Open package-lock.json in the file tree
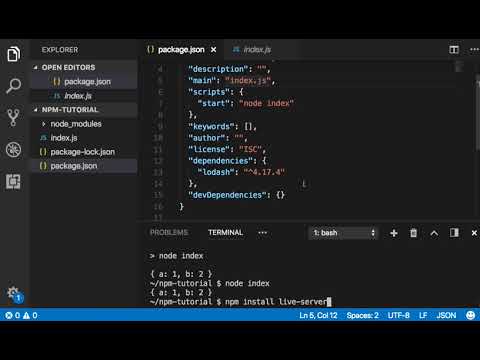Image resolution: width=480 pixels, height=360 pixels. pyautogui.click(x=82, y=152)
